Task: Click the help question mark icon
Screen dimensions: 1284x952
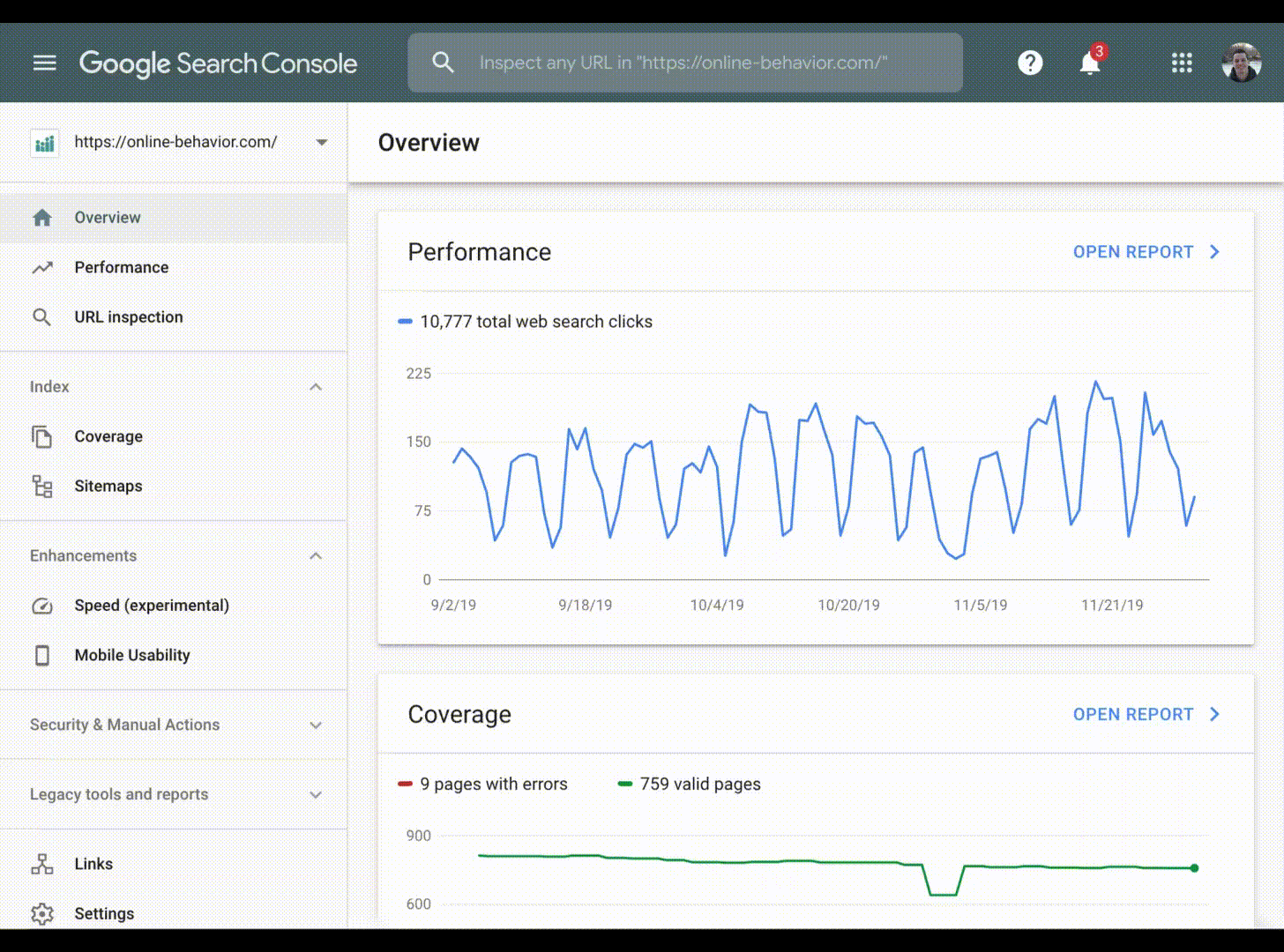Action: coord(1030,63)
